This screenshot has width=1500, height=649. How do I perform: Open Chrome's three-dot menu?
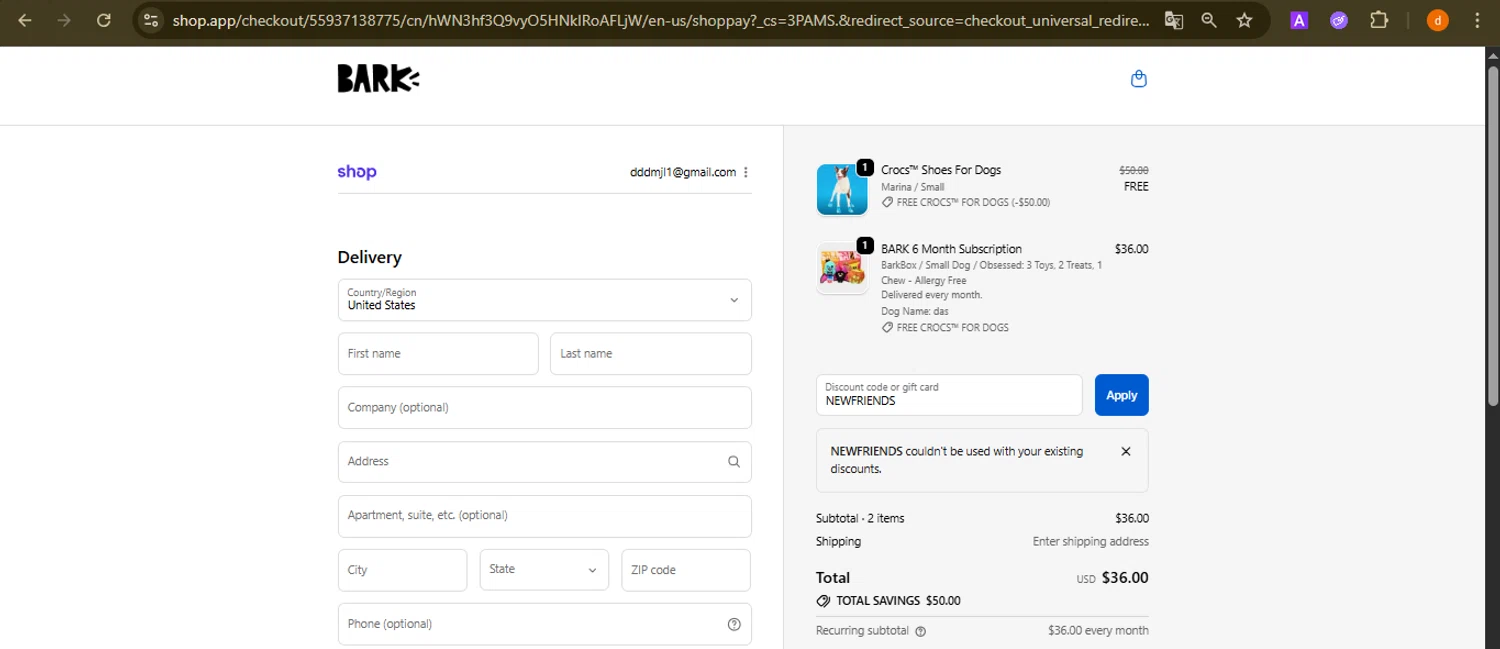click(1477, 20)
